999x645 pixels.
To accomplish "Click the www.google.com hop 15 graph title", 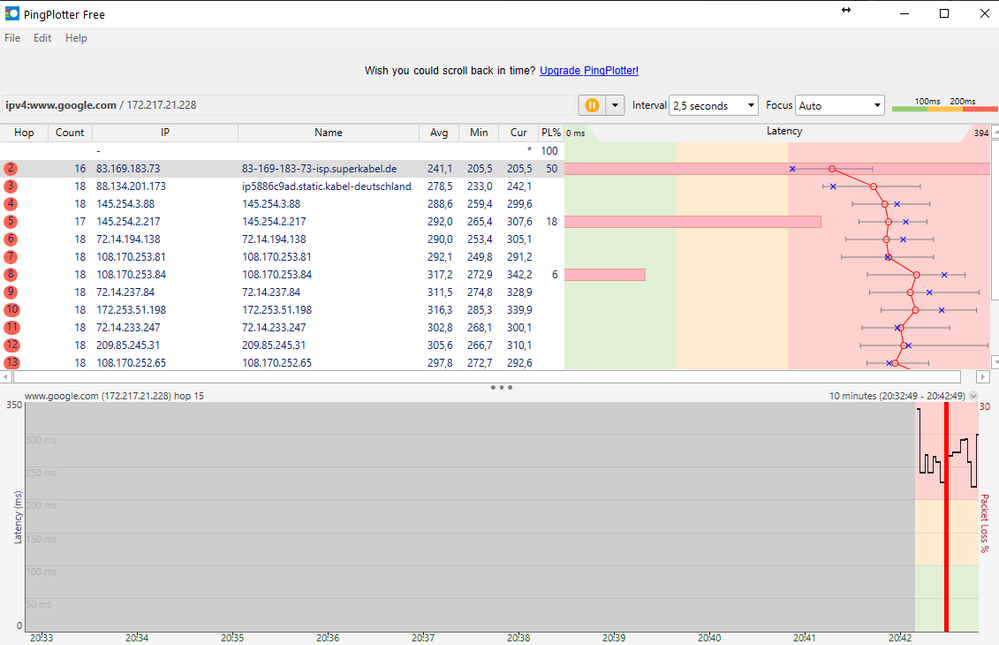I will (x=114, y=396).
